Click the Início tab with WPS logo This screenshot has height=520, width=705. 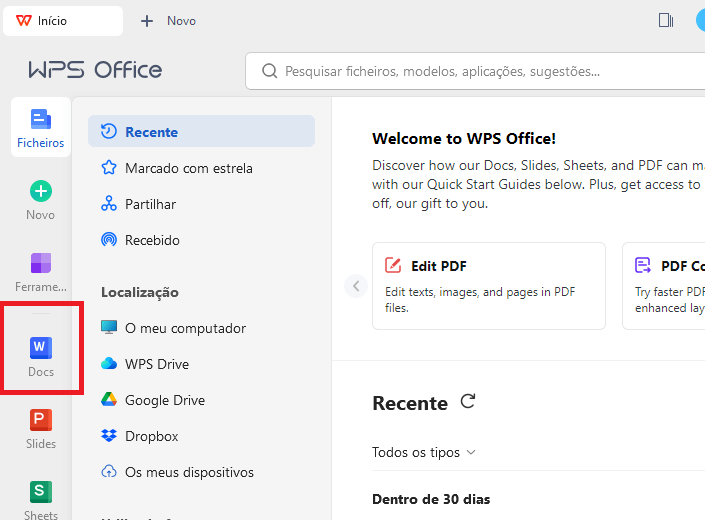coord(63,21)
